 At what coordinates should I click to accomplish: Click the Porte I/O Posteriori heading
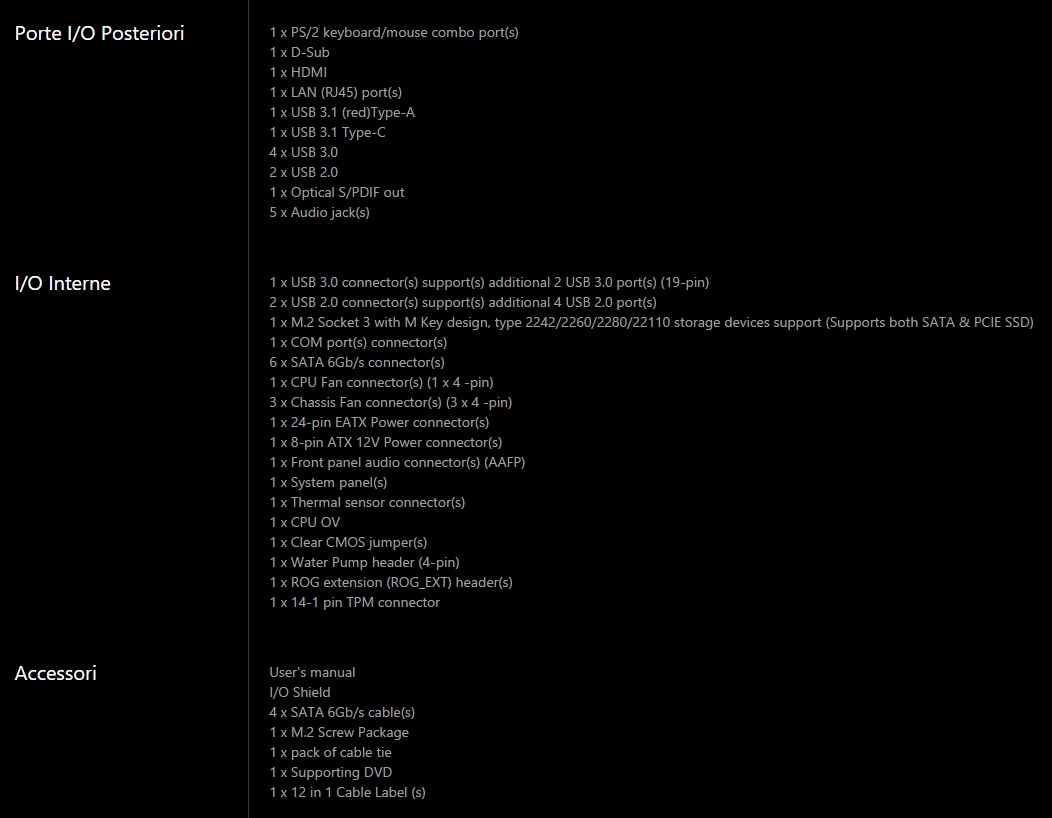(x=99, y=33)
